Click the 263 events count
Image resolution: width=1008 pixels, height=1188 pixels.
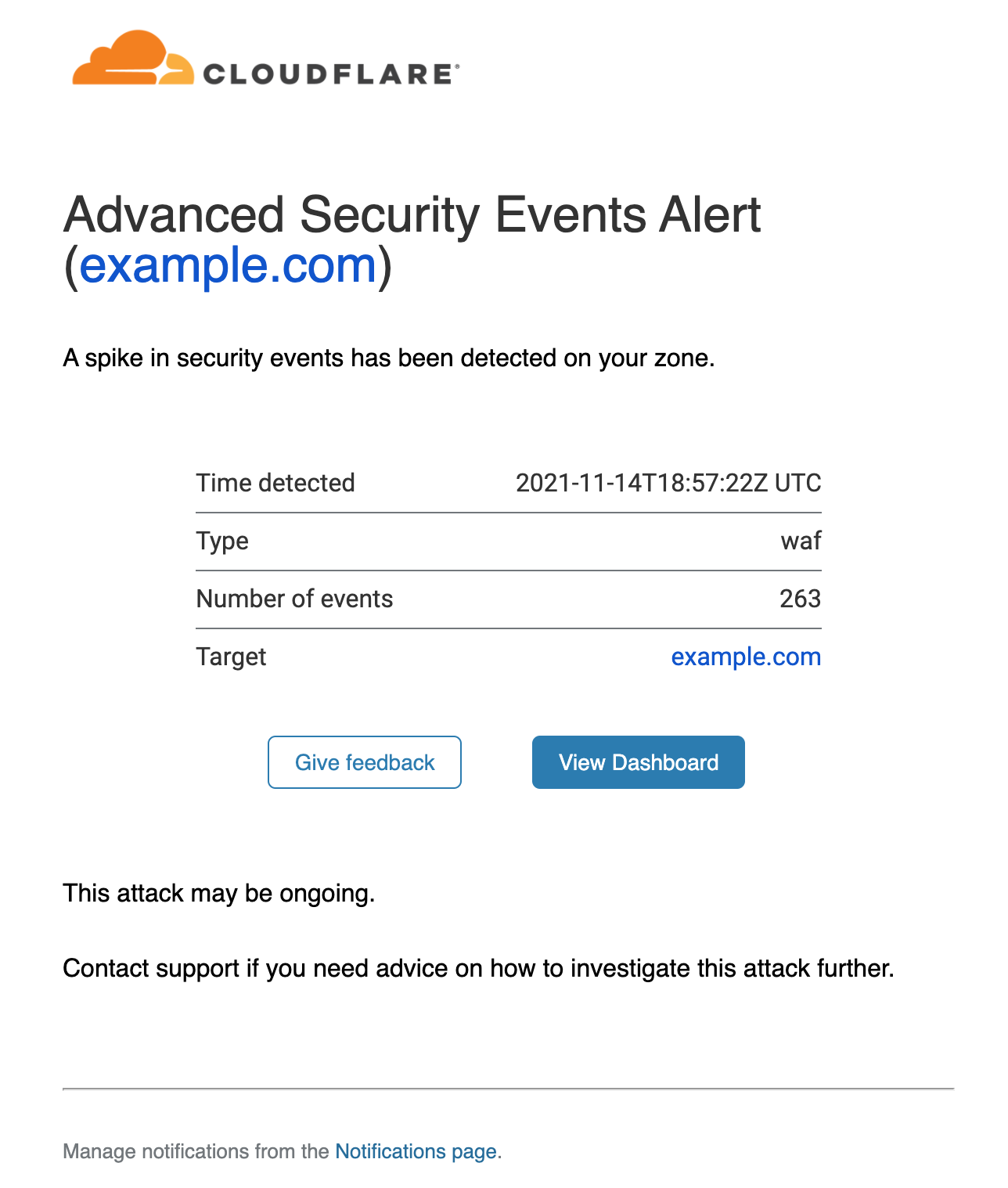tap(800, 599)
